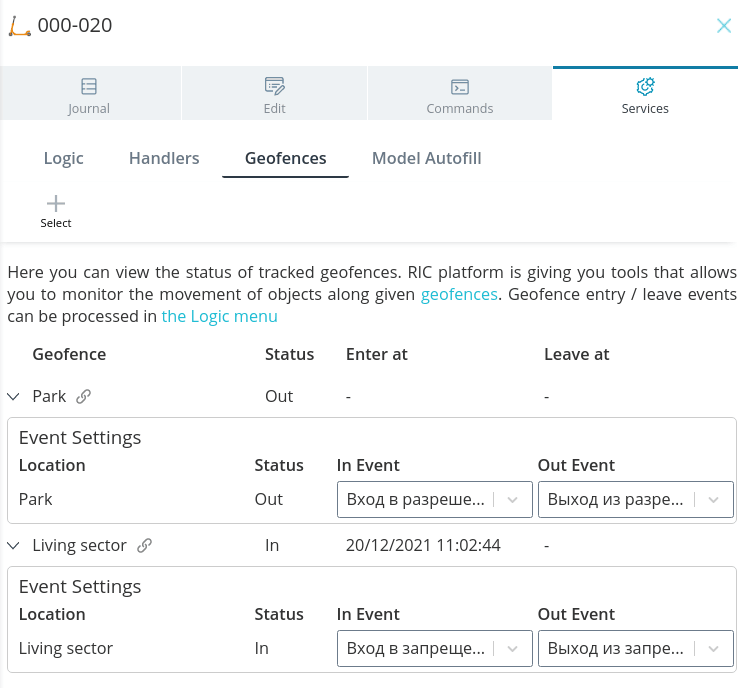The image size is (745, 688).
Task: Follow the Logic menu hyperlink
Action: (x=220, y=316)
